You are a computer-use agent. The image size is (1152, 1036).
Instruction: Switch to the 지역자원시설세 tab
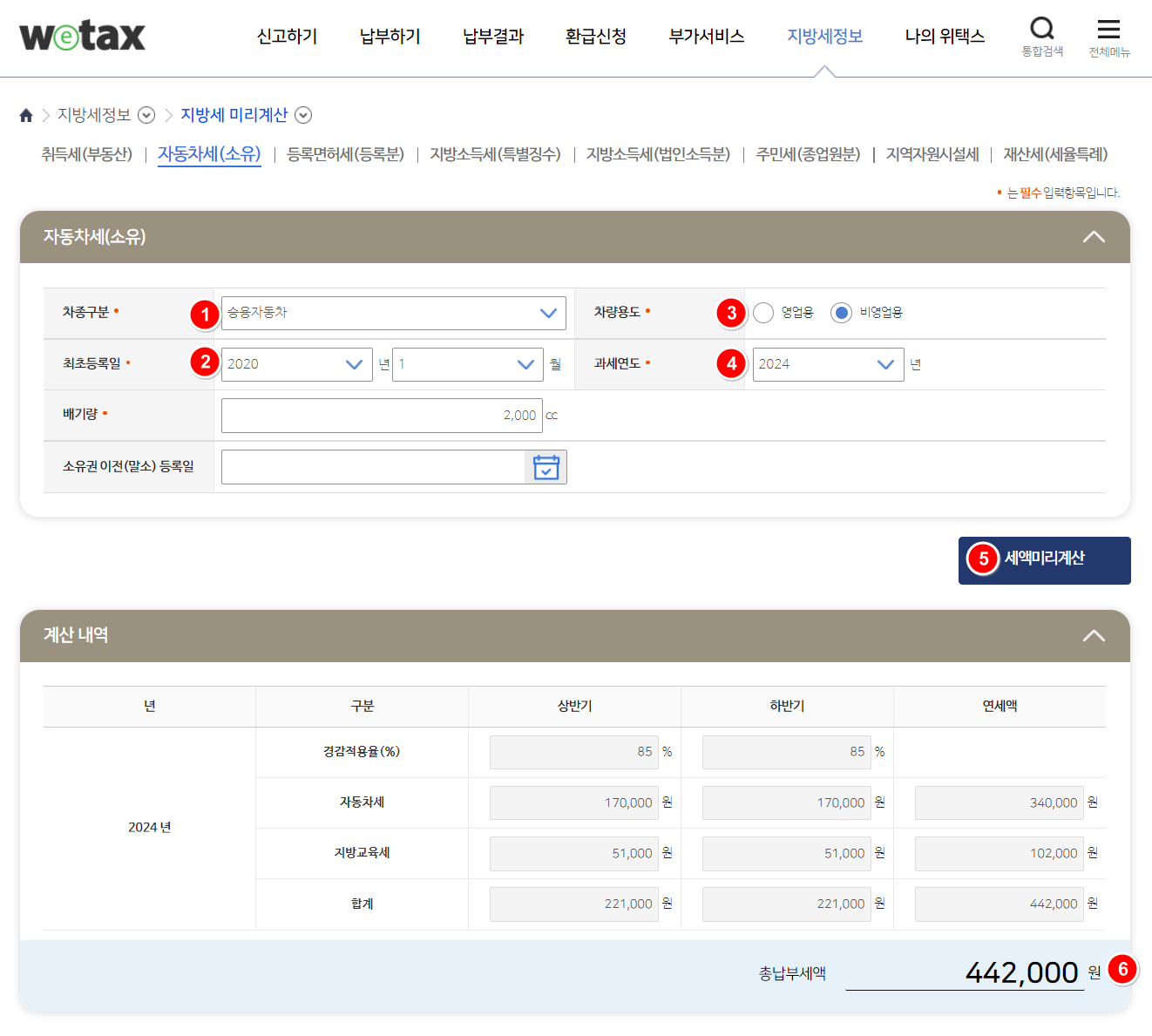932,154
